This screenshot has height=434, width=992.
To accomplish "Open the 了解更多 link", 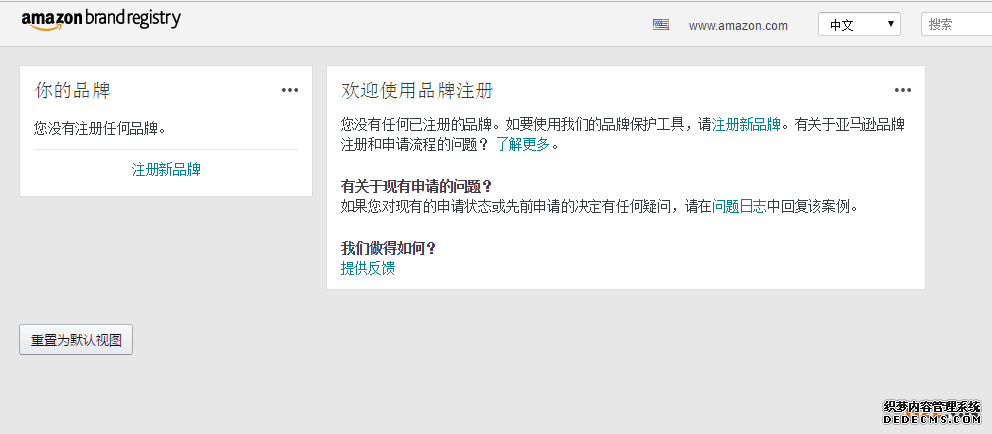I will coord(523,145).
